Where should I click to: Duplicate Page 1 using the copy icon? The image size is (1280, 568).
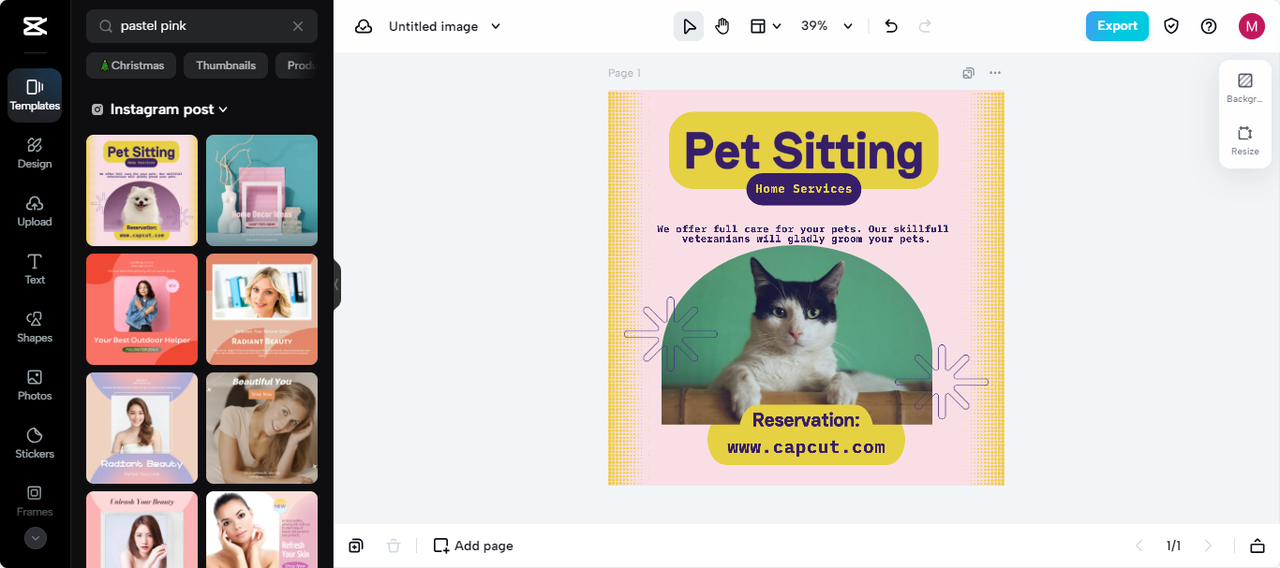point(968,73)
